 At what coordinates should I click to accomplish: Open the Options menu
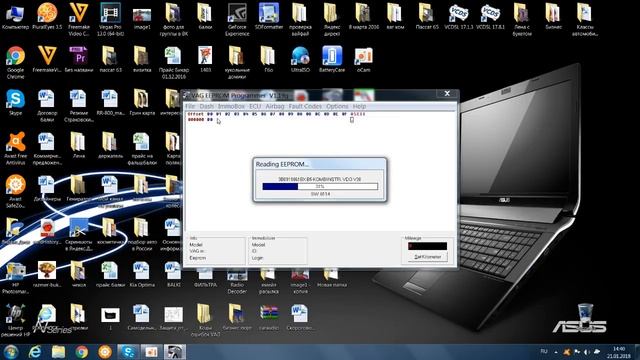(337, 106)
